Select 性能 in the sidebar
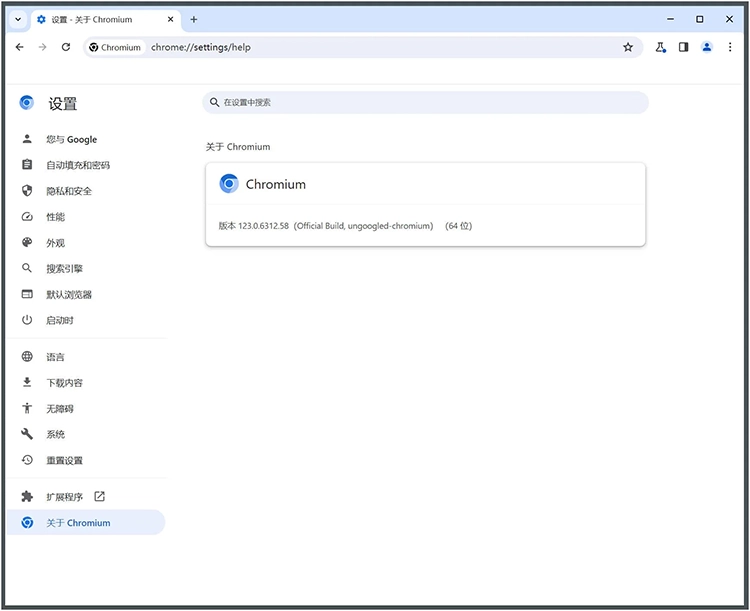 point(55,217)
